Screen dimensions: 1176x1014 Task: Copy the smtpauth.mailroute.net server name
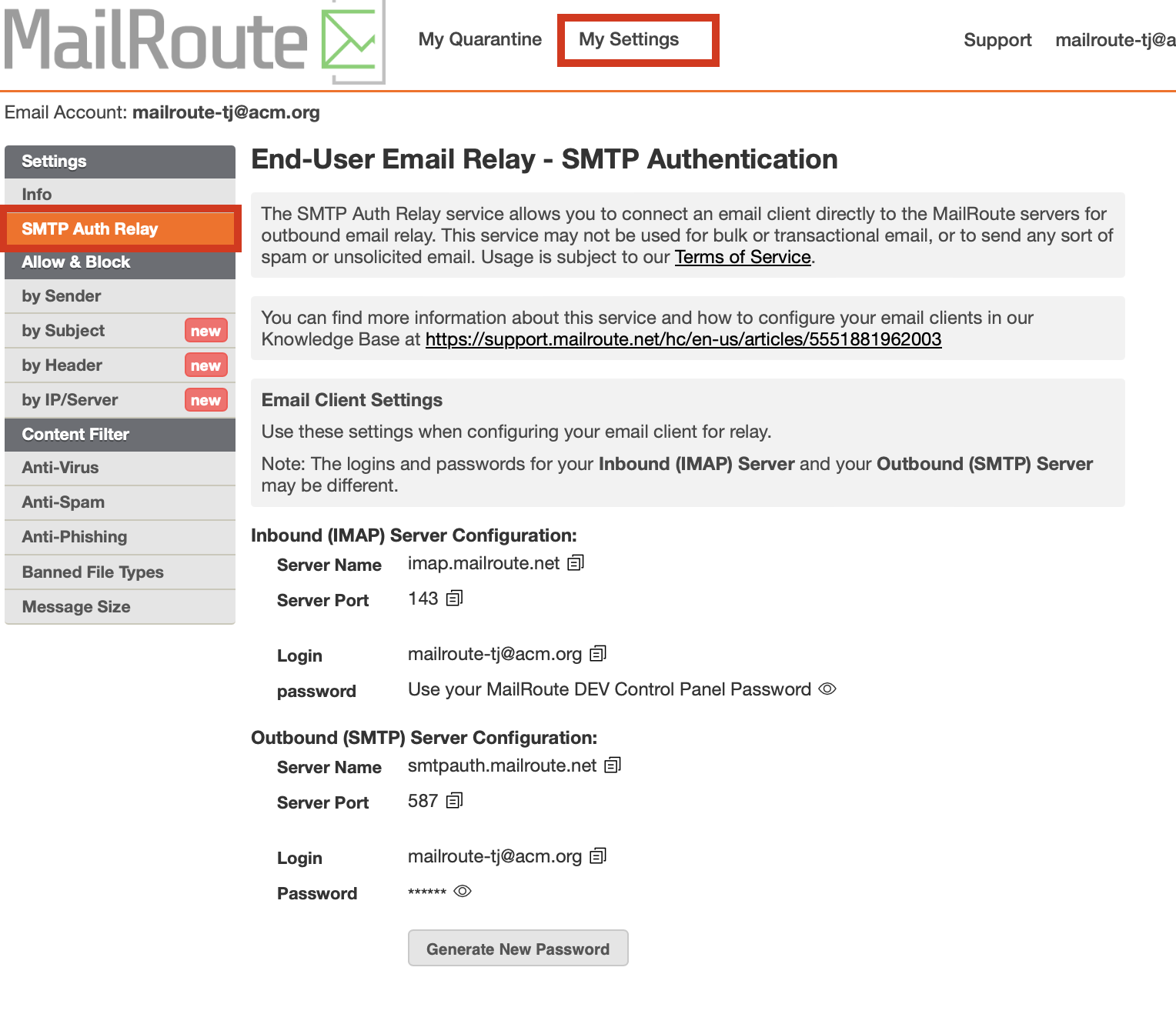coord(613,766)
